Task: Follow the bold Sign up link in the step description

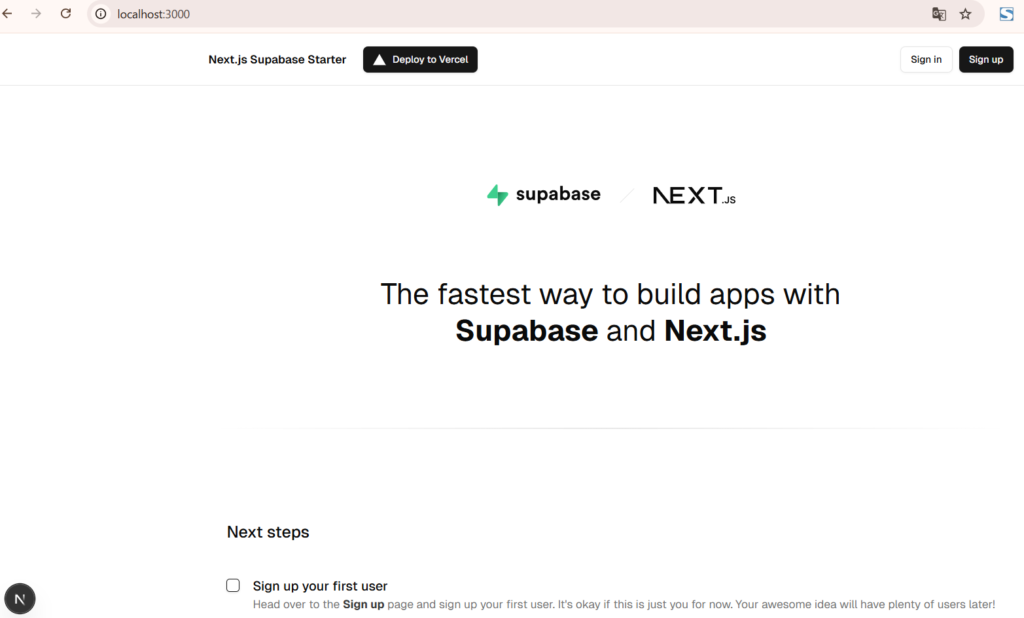Action: [x=363, y=605]
